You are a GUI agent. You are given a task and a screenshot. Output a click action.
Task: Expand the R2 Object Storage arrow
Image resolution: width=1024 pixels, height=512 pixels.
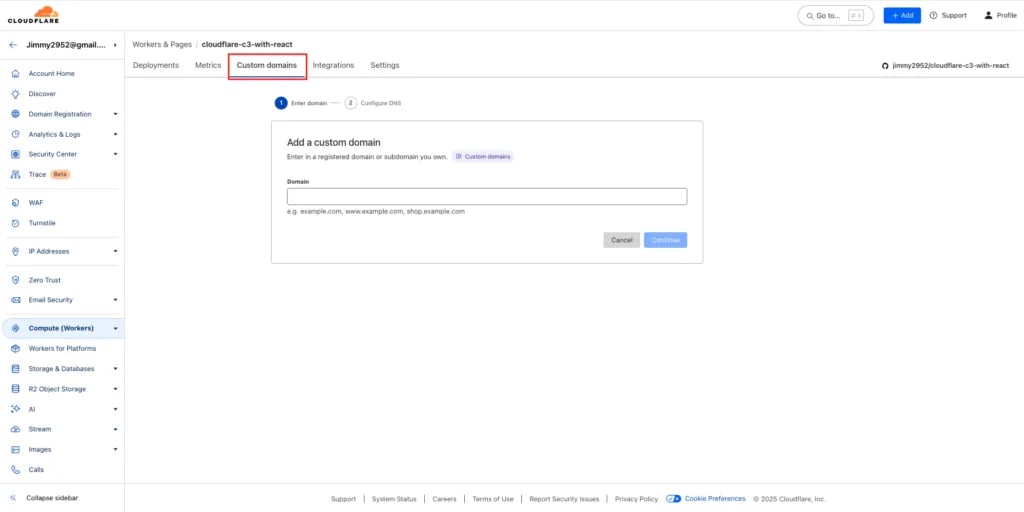pyautogui.click(x=116, y=389)
